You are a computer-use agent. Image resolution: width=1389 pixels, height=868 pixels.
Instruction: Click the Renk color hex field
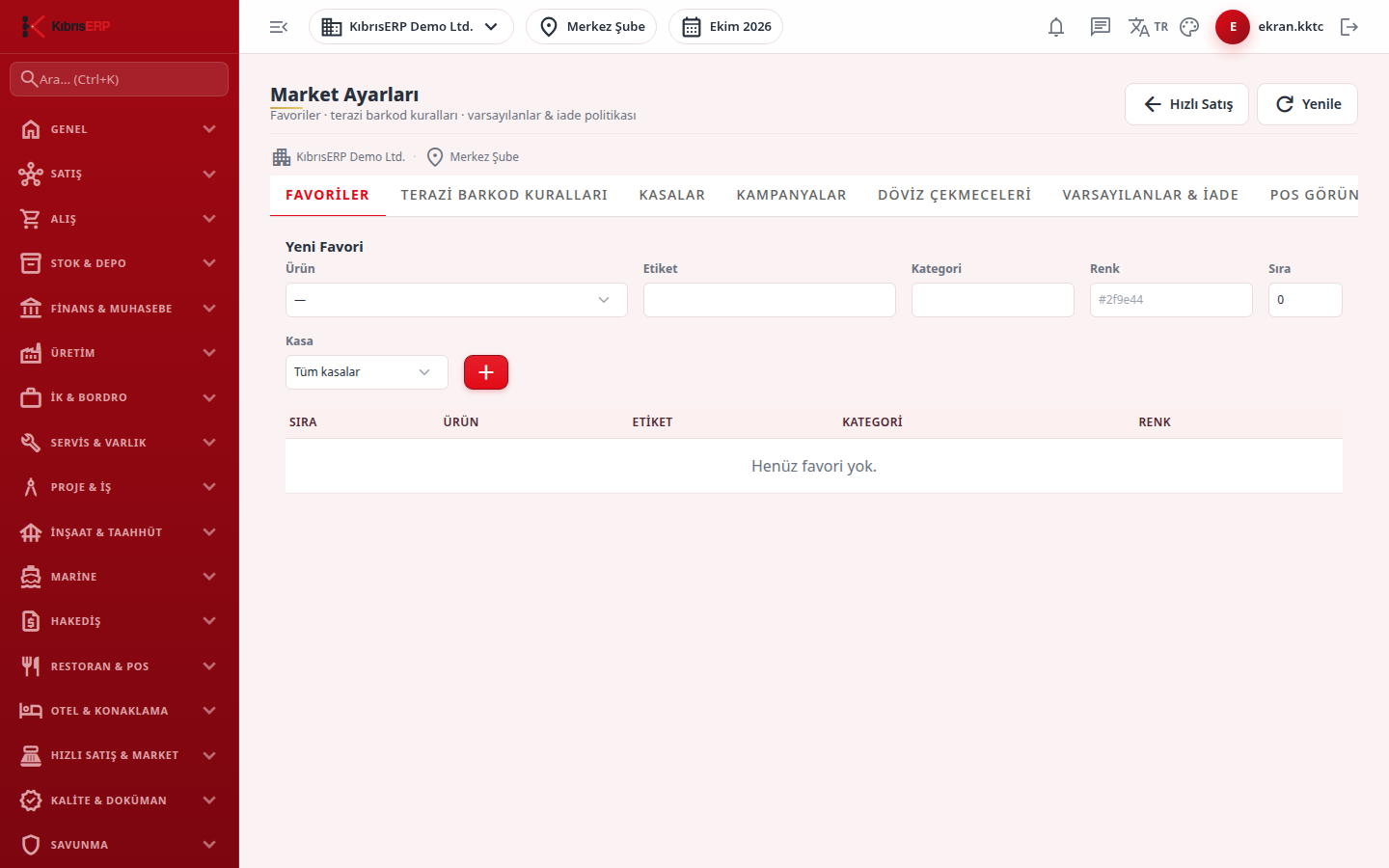click(x=1171, y=300)
